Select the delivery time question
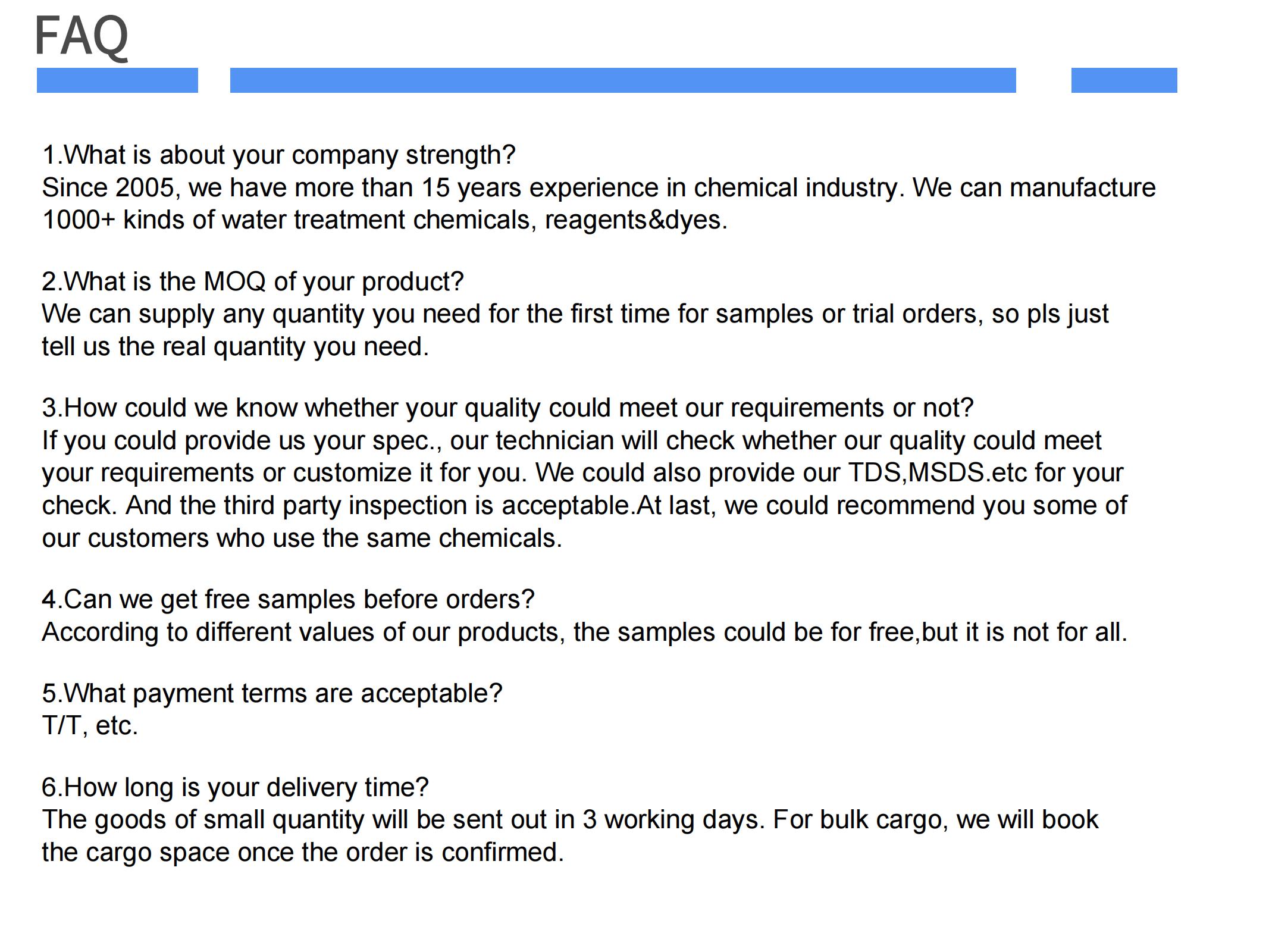 click(x=235, y=788)
